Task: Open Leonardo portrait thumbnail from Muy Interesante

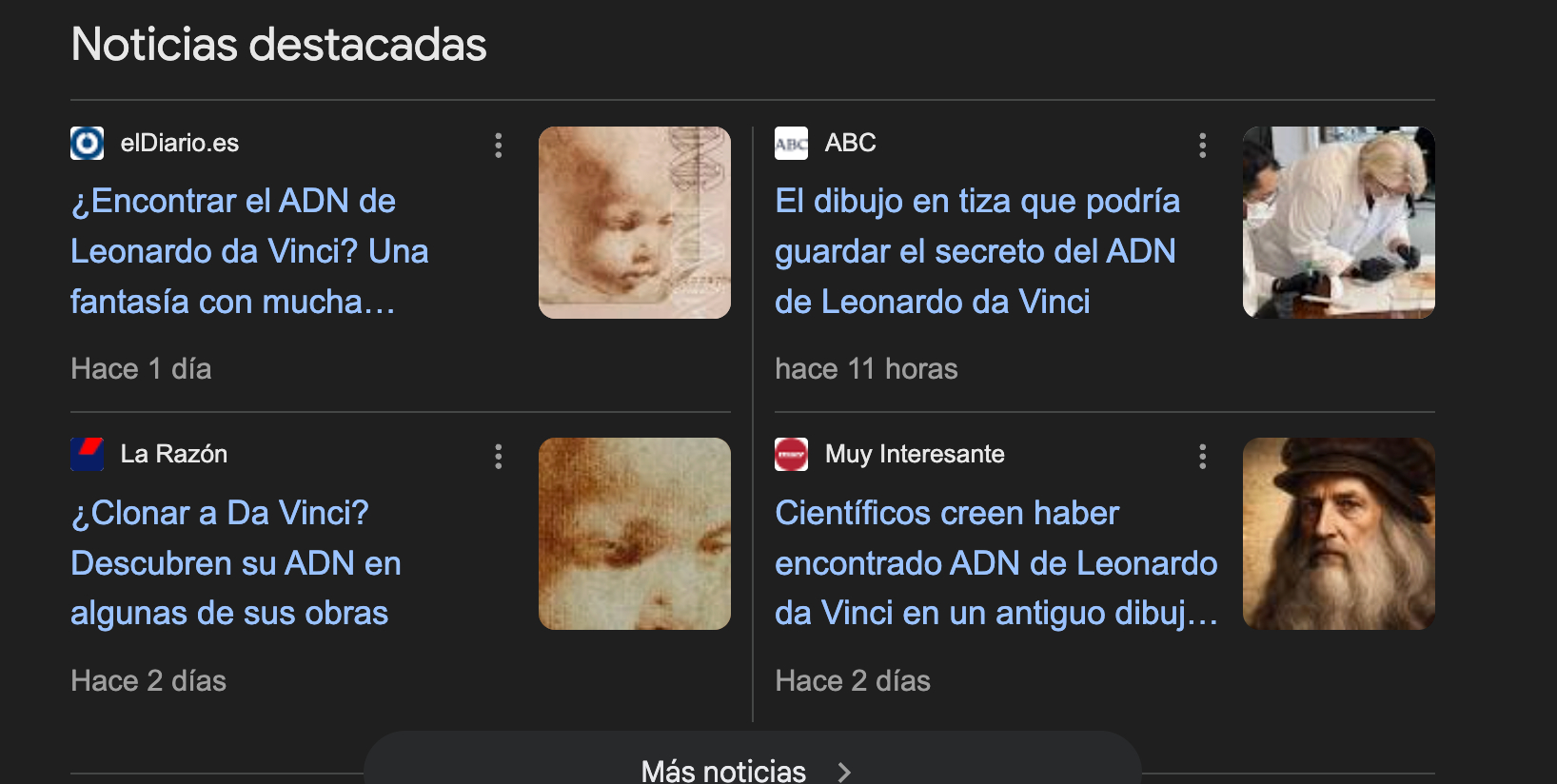Action: click(1339, 534)
